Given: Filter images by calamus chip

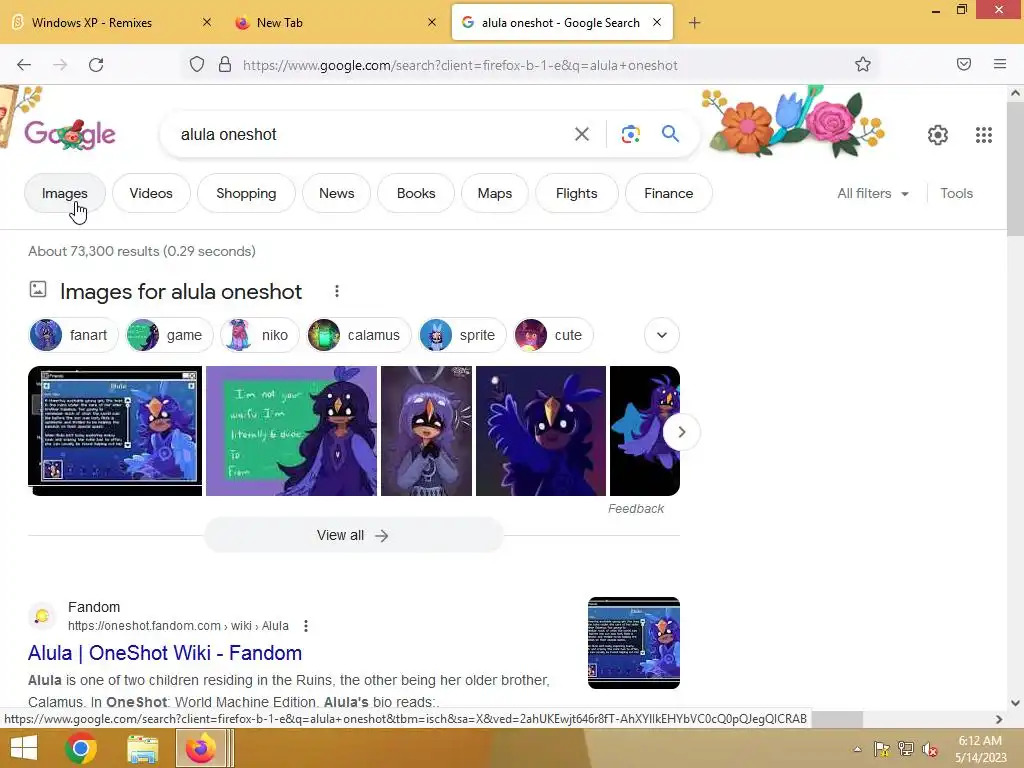Looking at the screenshot, I should (359, 335).
